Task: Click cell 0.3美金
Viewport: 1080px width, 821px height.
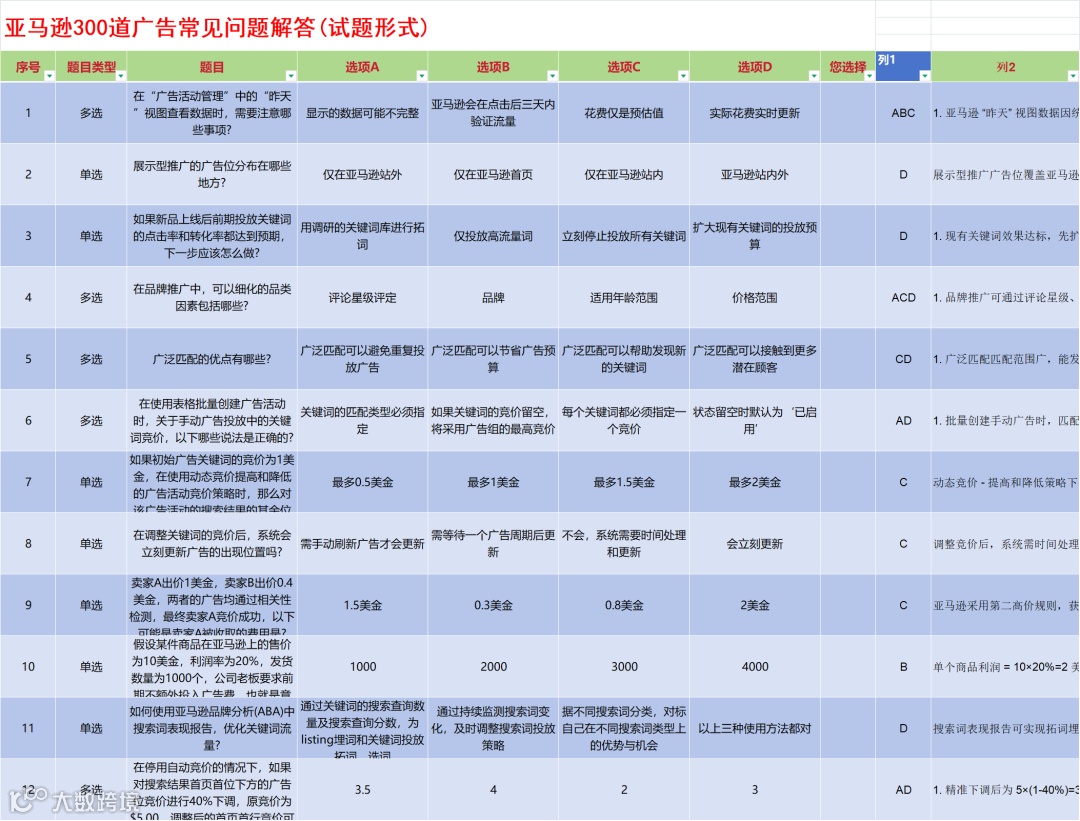Action: coord(493,605)
